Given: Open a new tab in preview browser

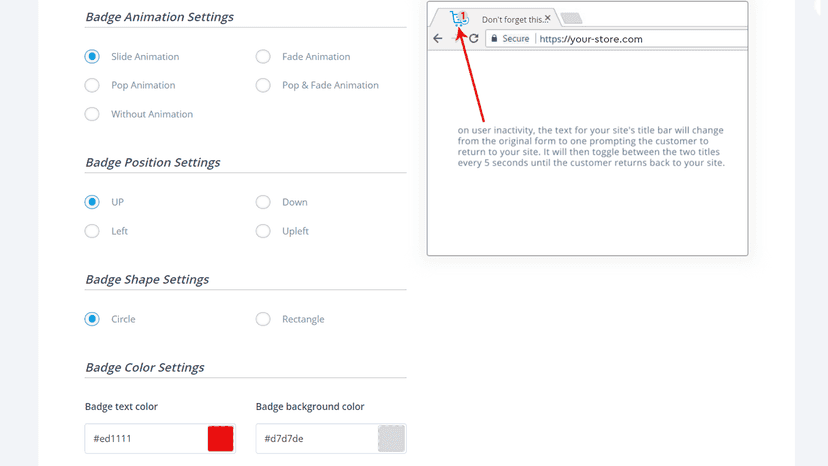Looking at the screenshot, I should tap(571, 18).
